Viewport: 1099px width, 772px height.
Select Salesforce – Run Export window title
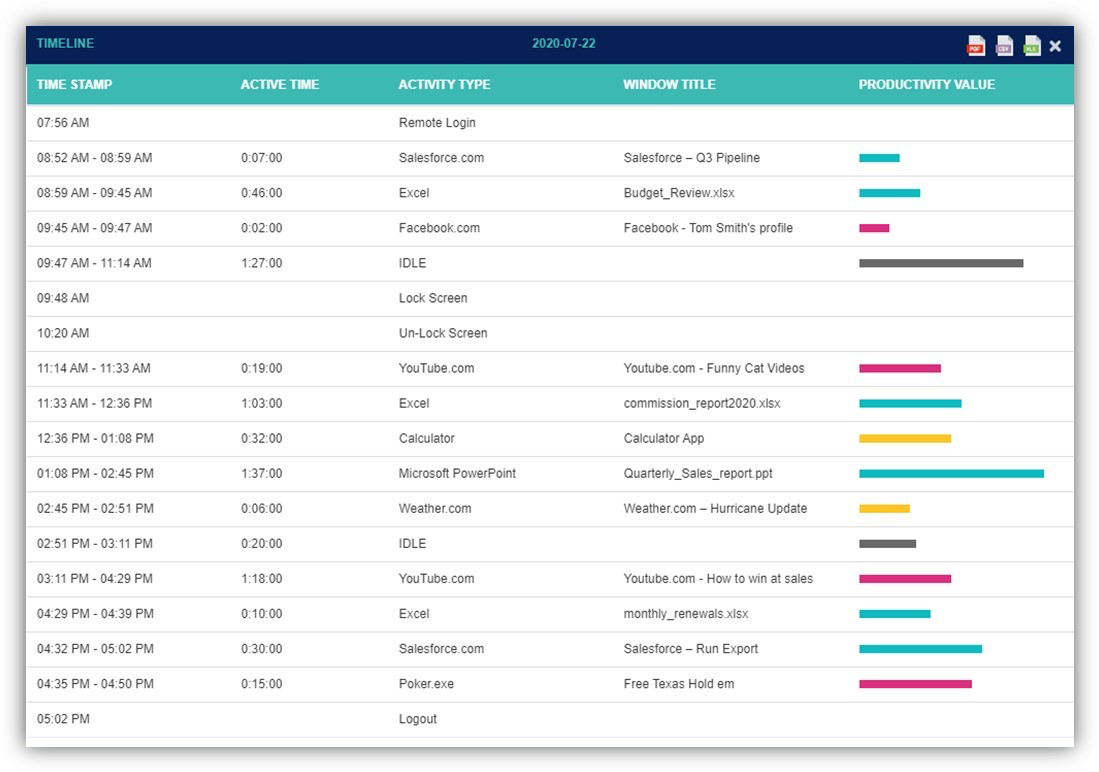point(690,649)
